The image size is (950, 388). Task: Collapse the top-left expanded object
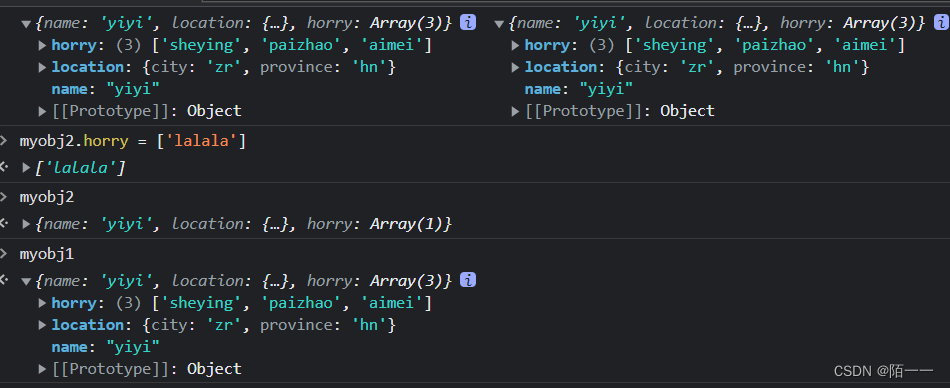point(26,24)
